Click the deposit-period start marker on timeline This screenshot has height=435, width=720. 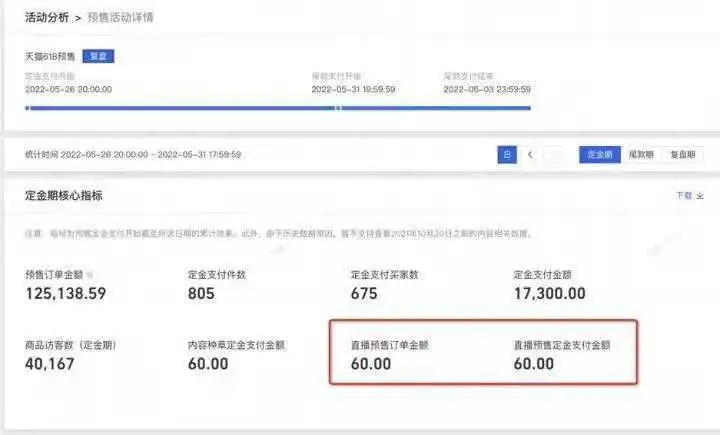pyautogui.click(x=28, y=108)
